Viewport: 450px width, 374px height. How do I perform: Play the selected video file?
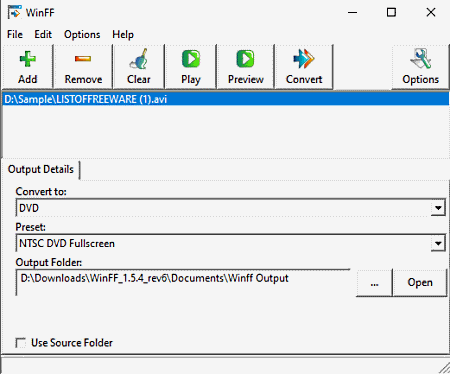(191, 67)
